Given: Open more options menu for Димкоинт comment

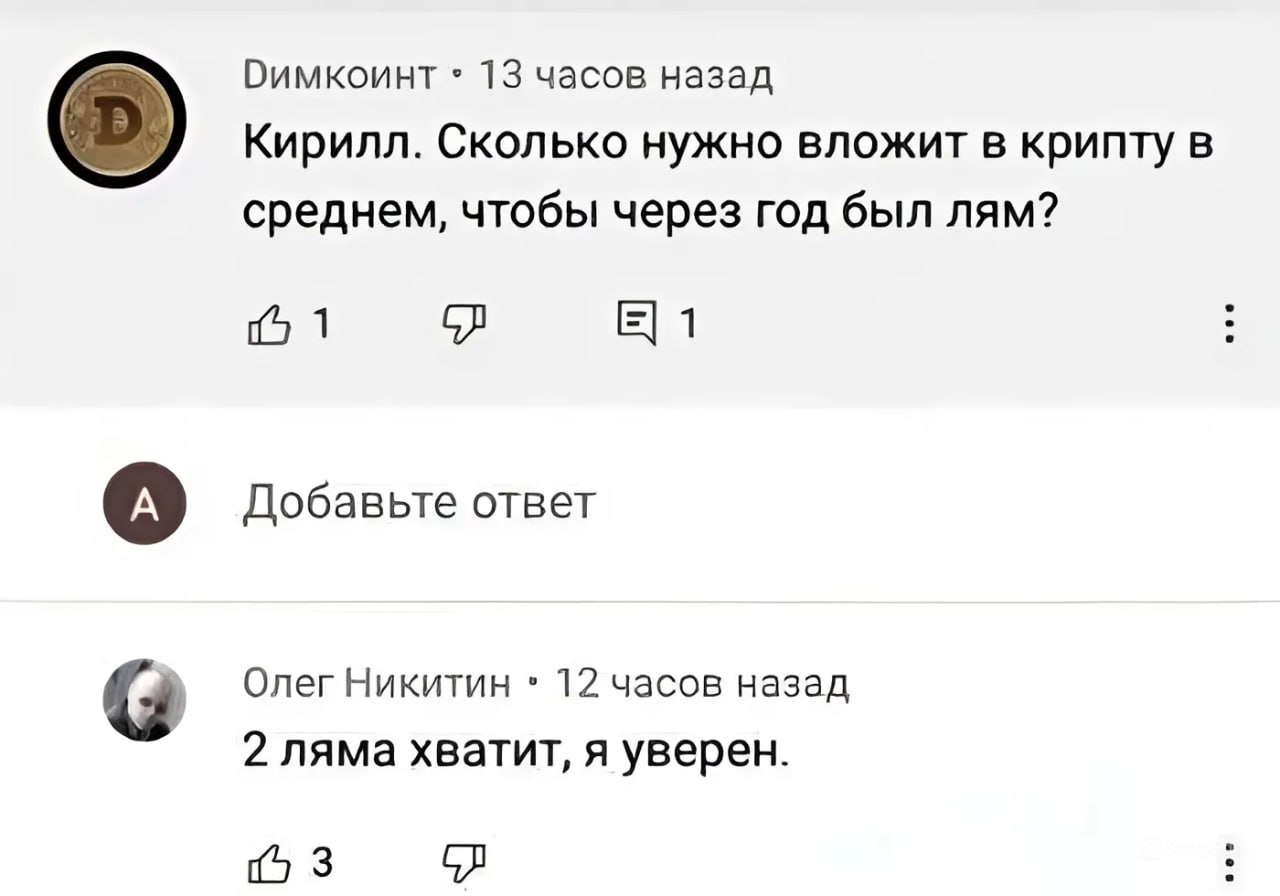Looking at the screenshot, I should point(1227,326).
